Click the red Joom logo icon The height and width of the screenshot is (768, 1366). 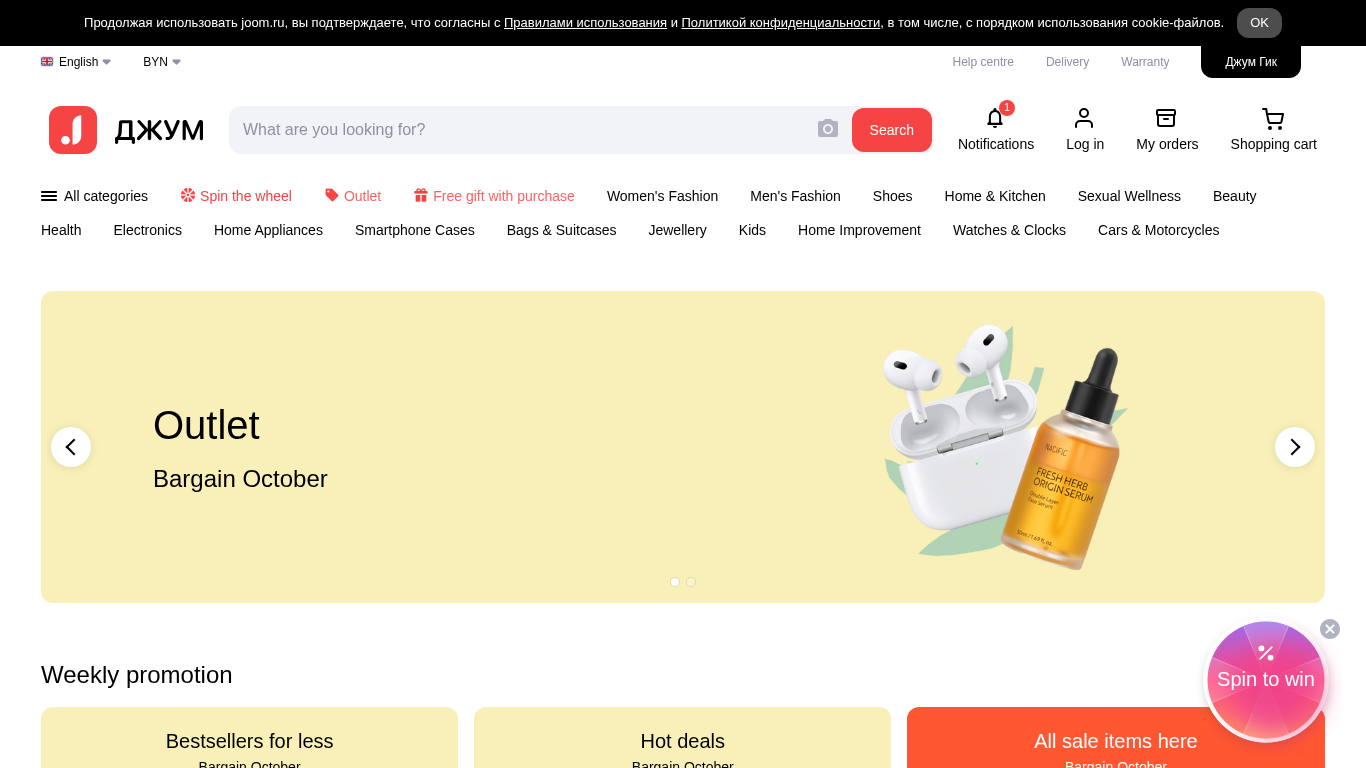pos(73,130)
